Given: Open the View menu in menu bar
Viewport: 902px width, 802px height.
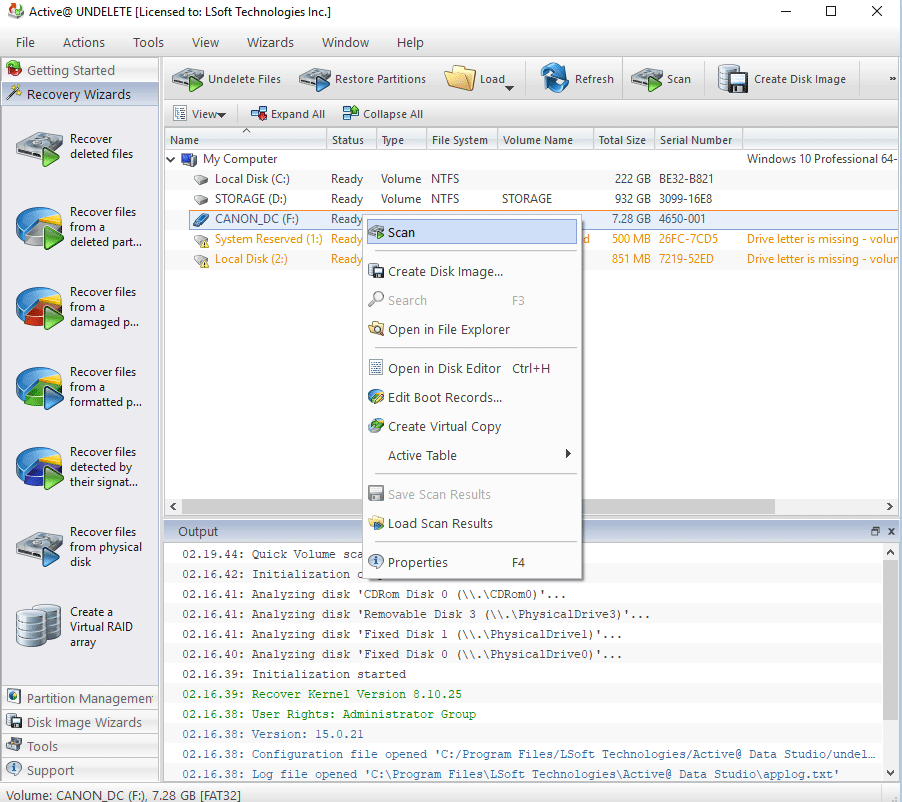Looking at the screenshot, I should 205,43.
